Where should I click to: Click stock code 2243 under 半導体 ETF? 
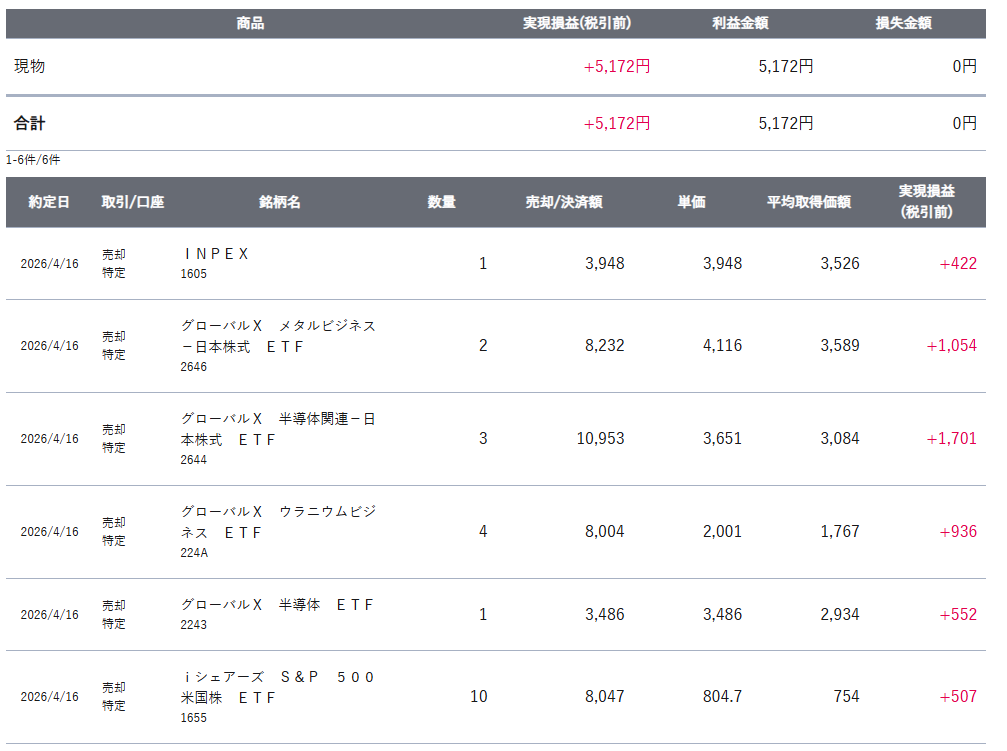194,625
